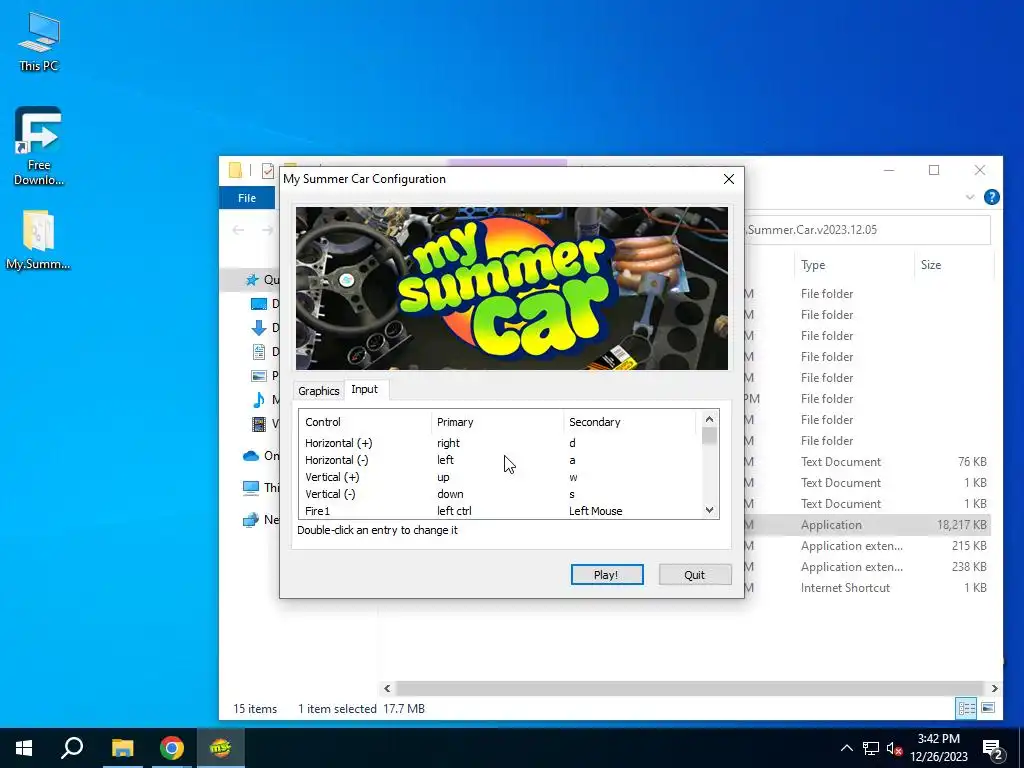Select the Horizontal (+) control row
1024x768 pixels.
[x=498, y=443]
